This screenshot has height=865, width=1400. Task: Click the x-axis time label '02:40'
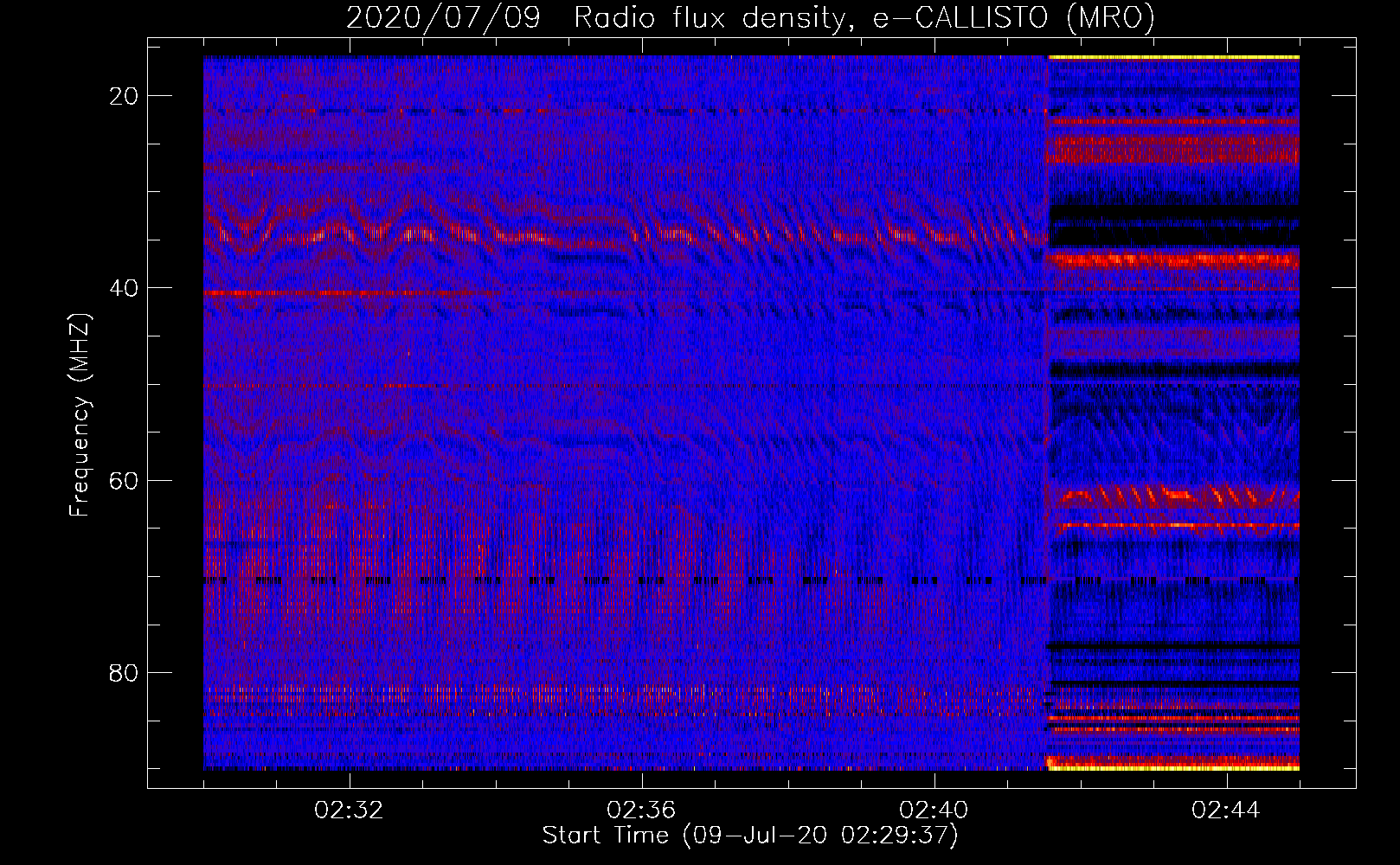point(934,811)
